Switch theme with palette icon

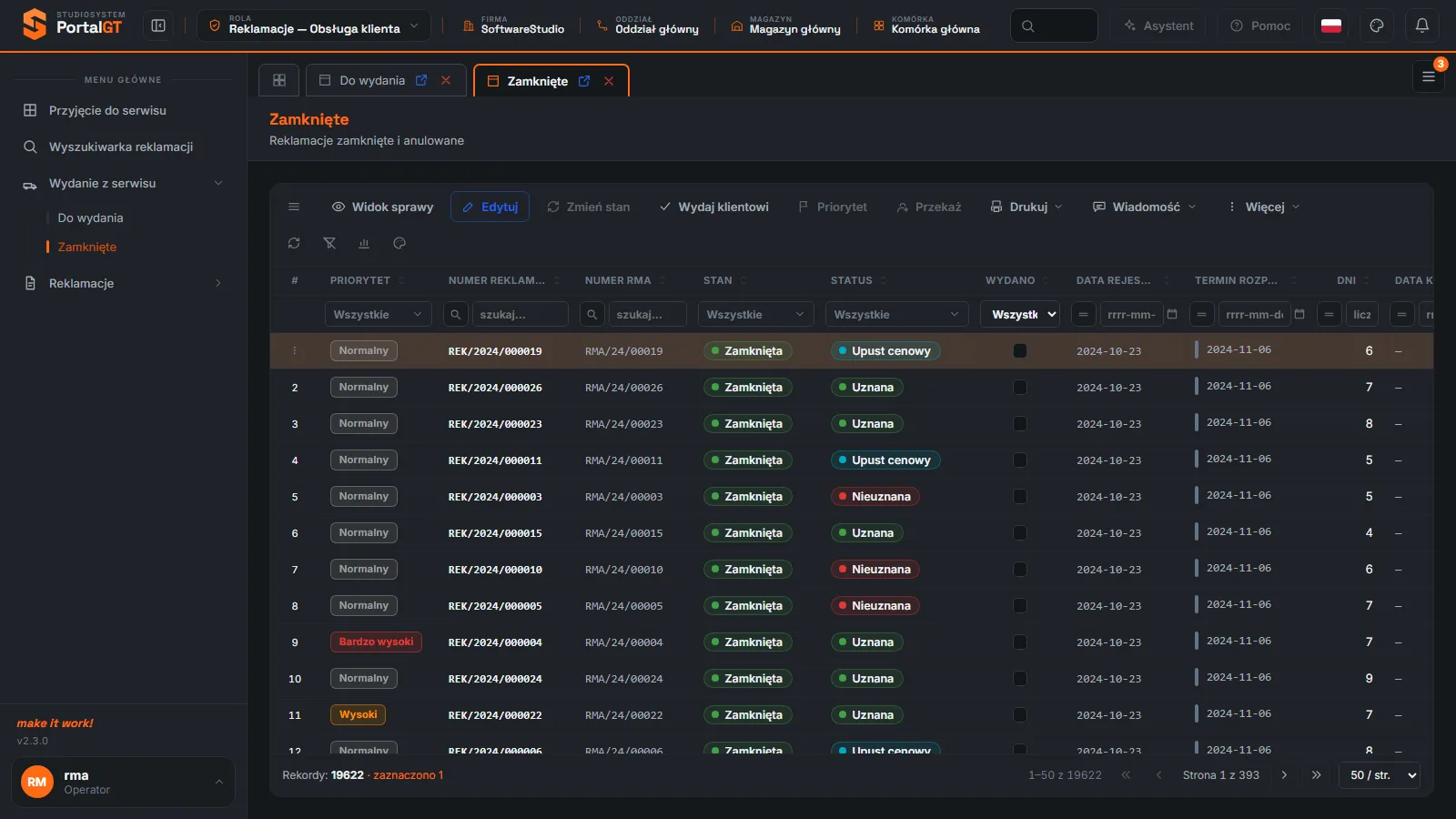click(x=1377, y=25)
